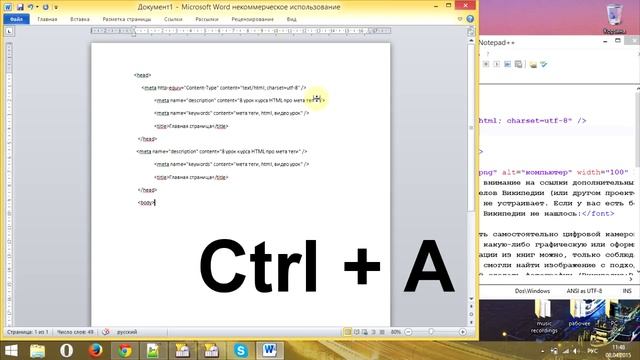Screen dimensions: 640x360
Task: Save the document using the Quick Access icon
Action: pyautogui.click(x=20, y=7)
